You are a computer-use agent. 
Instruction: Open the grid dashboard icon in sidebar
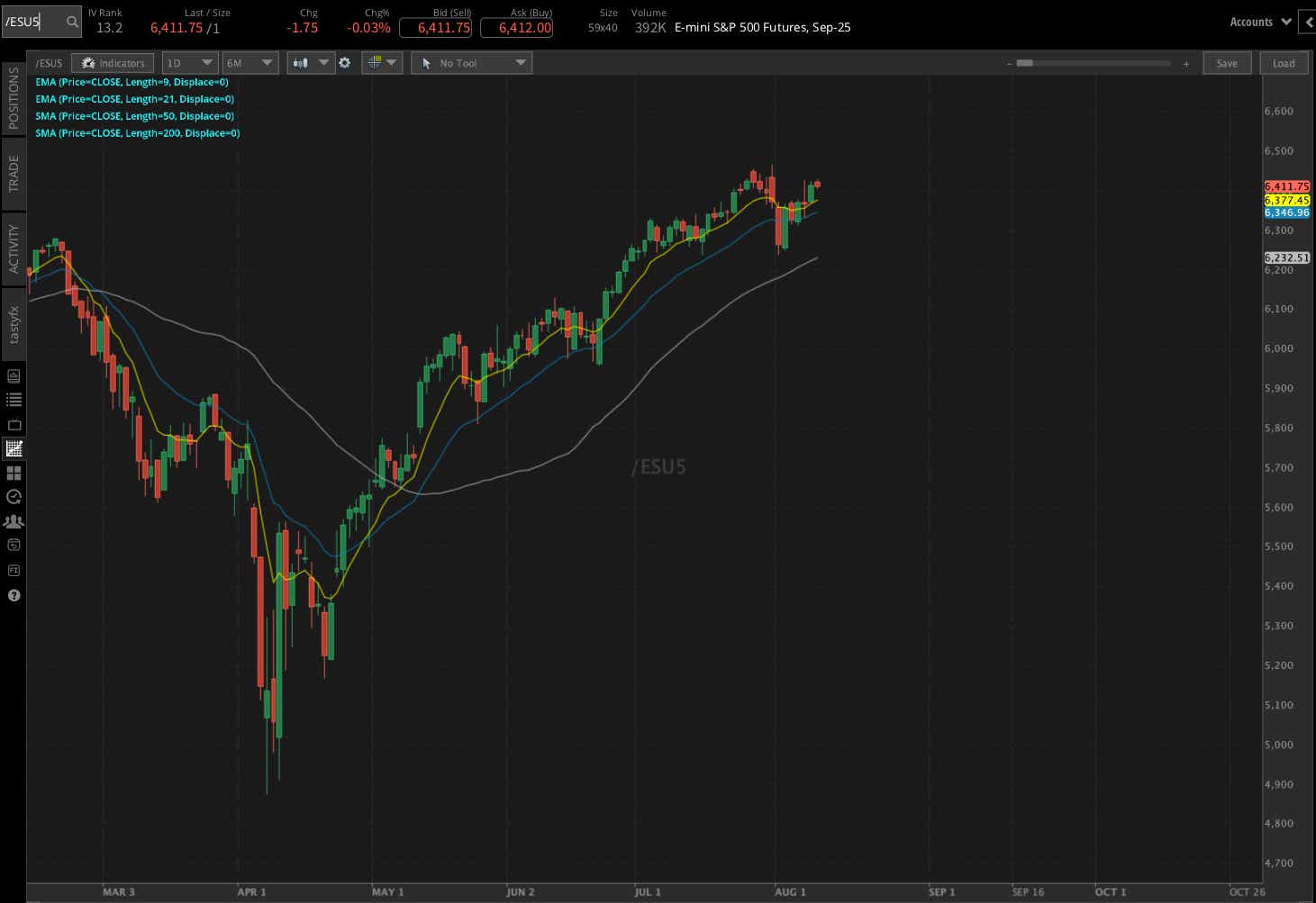point(14,472)
